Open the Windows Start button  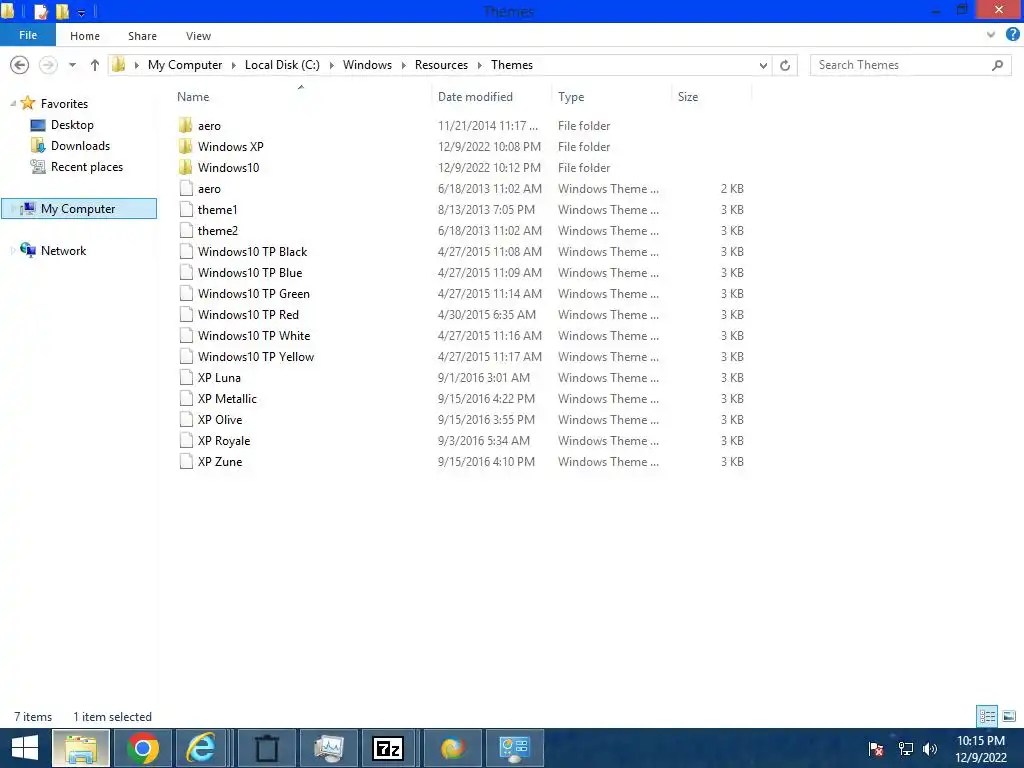point(25,748)
